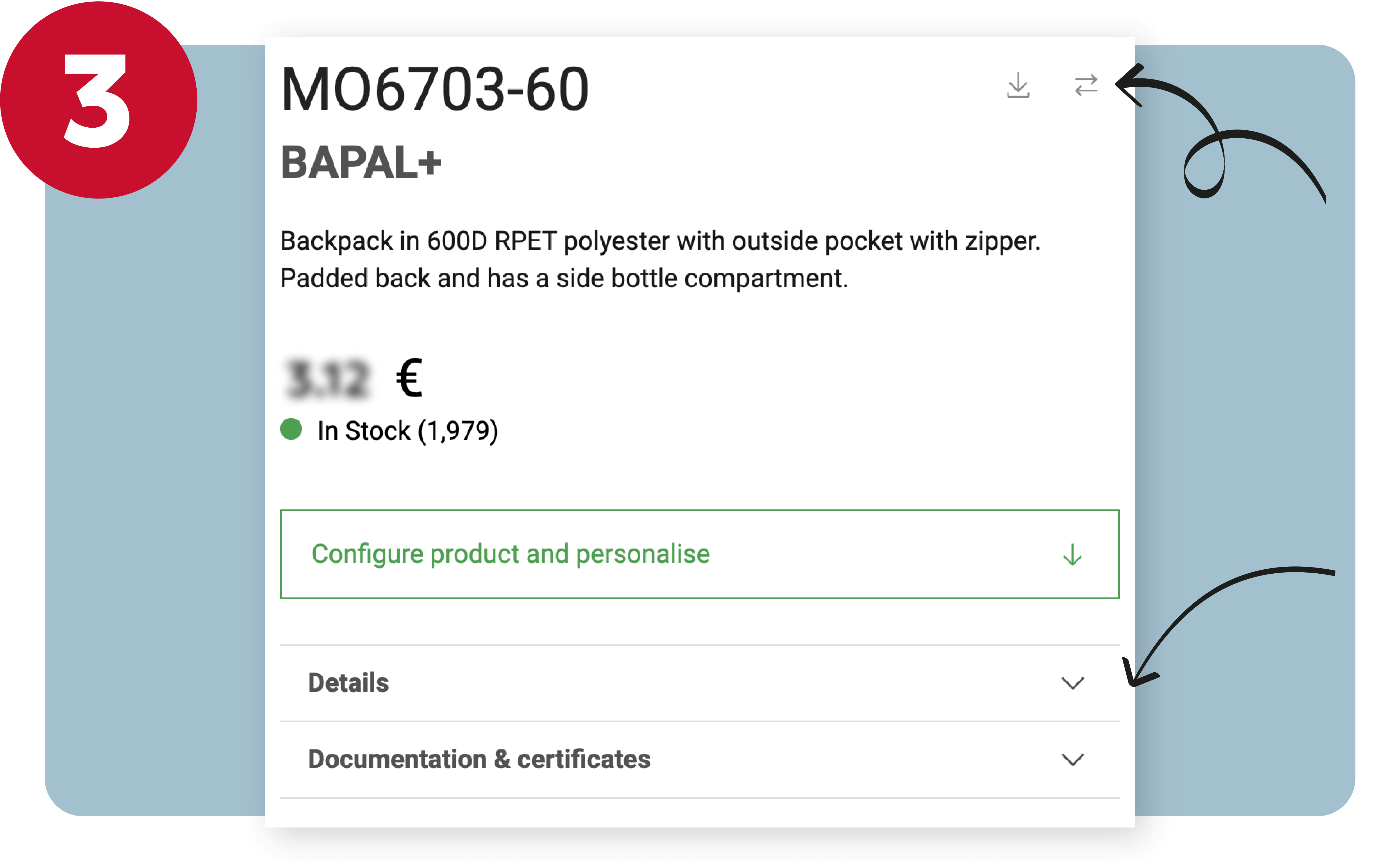Expand Documentation & certificates chevron
Screen dimensions: 1400x861
coord(1072,759)
